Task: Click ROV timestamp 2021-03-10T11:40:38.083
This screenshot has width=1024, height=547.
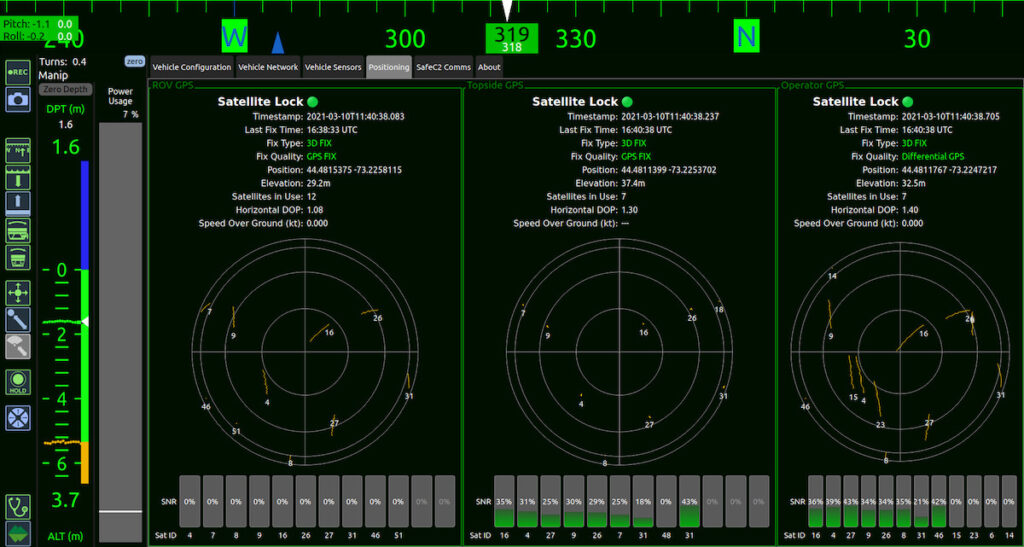Action: tap(355, 117)
